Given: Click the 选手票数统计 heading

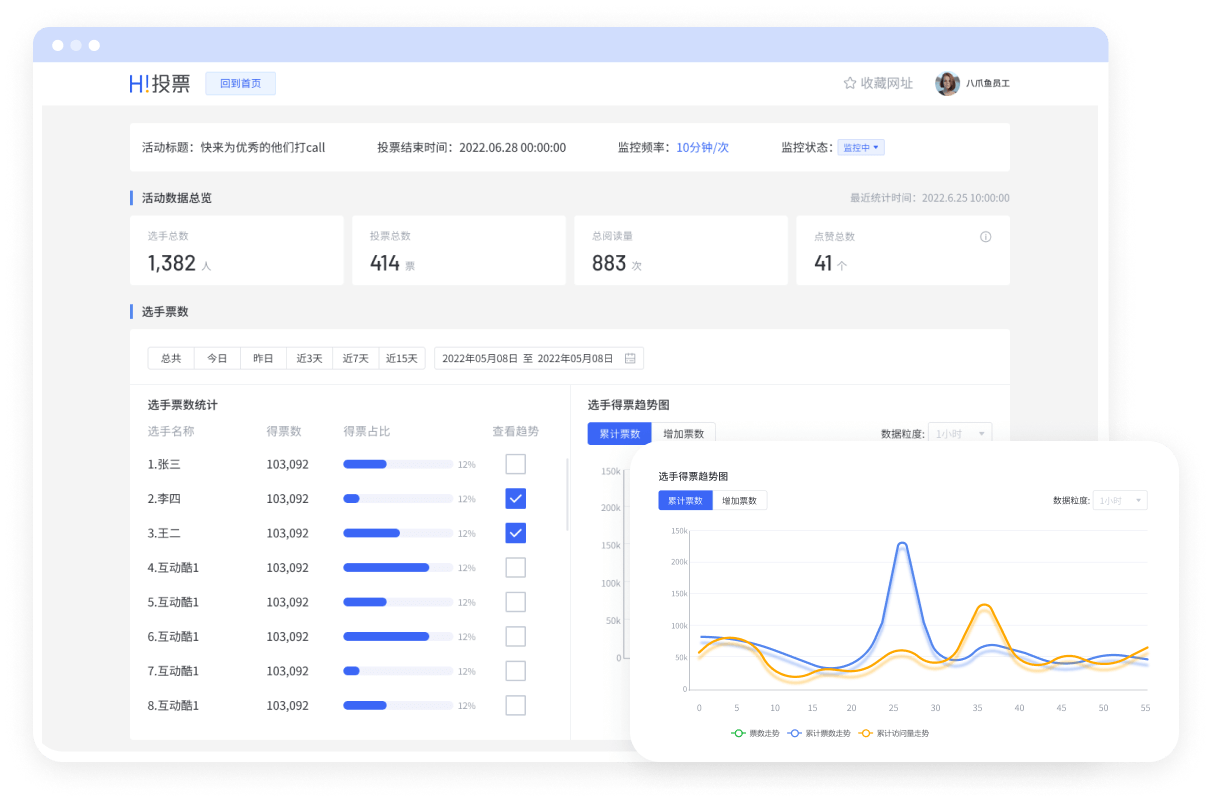Looking at the screenshot, I should click(x=183, y=405).
